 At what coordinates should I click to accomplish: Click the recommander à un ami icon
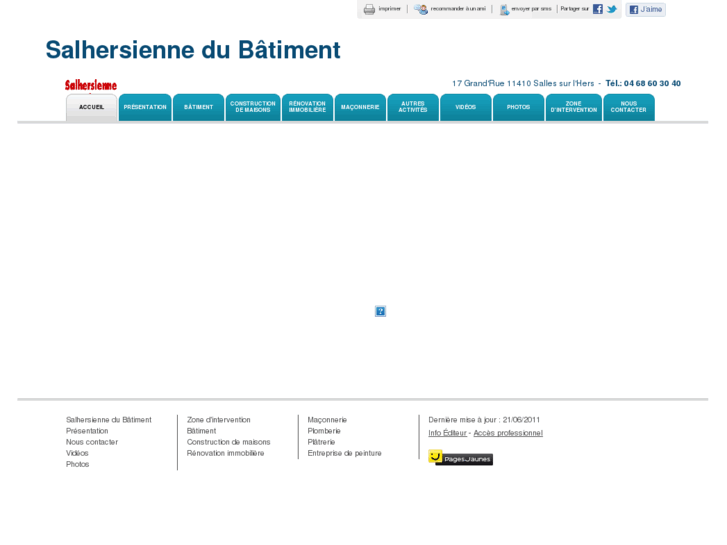(x=421, y=9)
